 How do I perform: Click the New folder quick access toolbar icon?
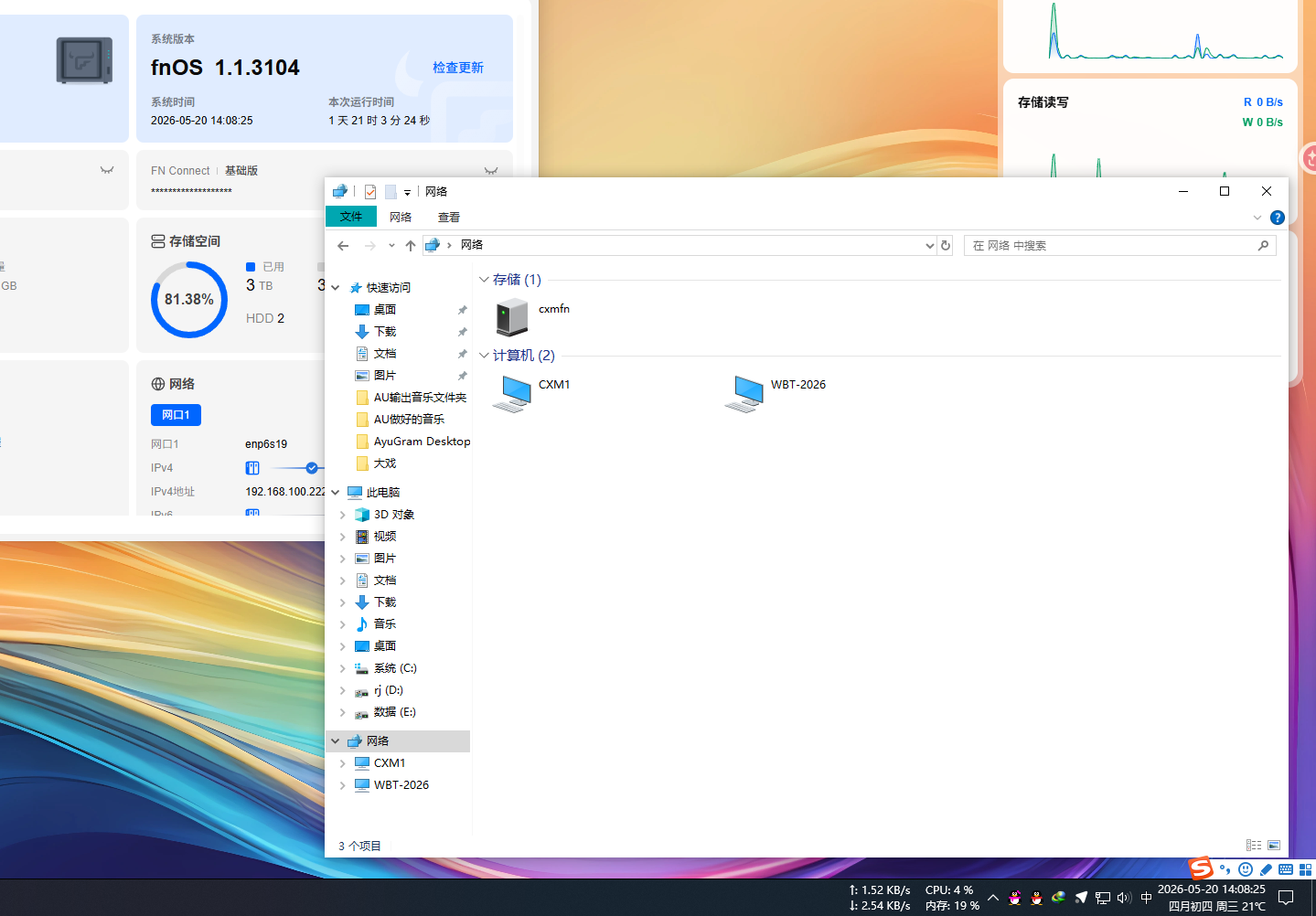[x=391, y=192]
